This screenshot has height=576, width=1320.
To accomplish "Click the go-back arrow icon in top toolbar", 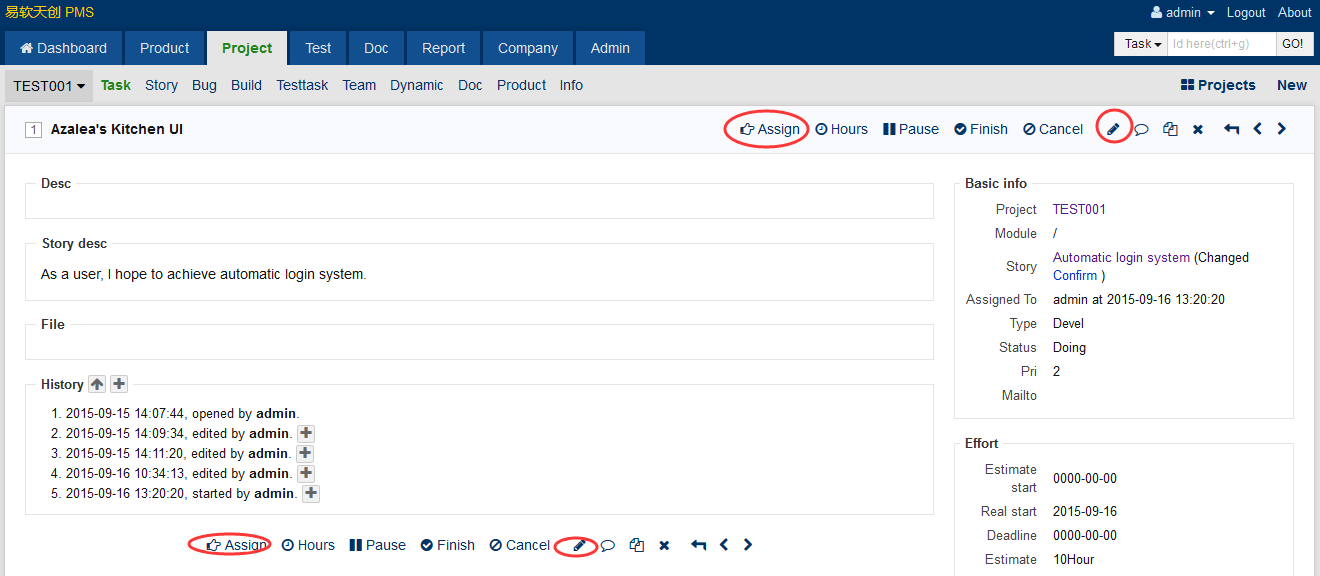I will point(1232,129).
